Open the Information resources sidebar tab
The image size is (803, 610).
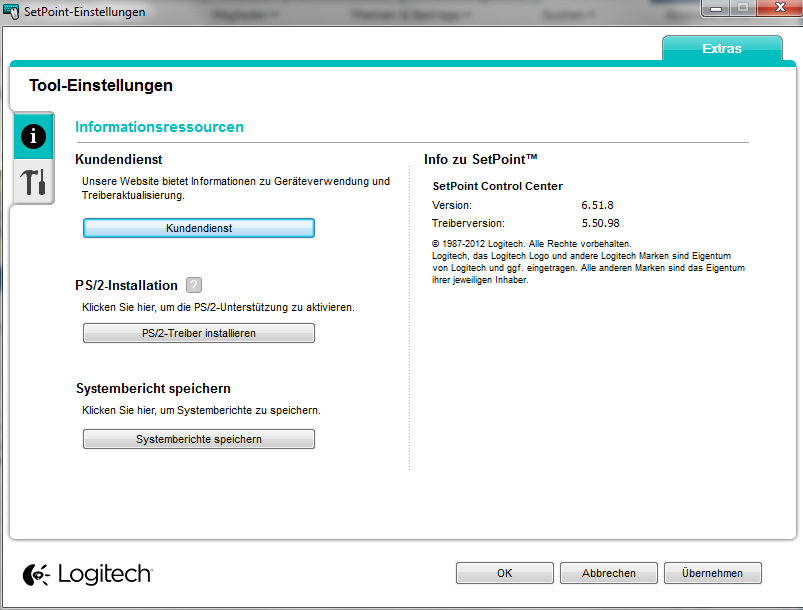click(33, 137)
